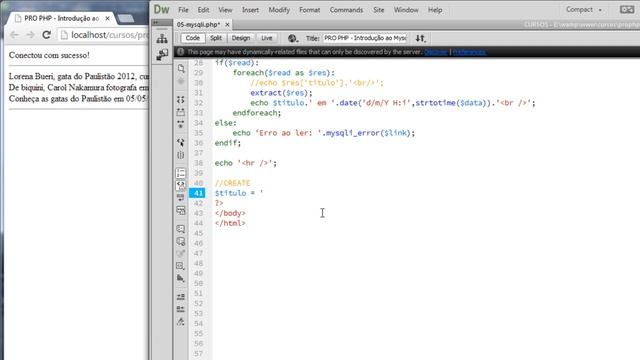The image size is (640, 360).
Task: Go forward in the Chrome browser
Action: point(30,35)
